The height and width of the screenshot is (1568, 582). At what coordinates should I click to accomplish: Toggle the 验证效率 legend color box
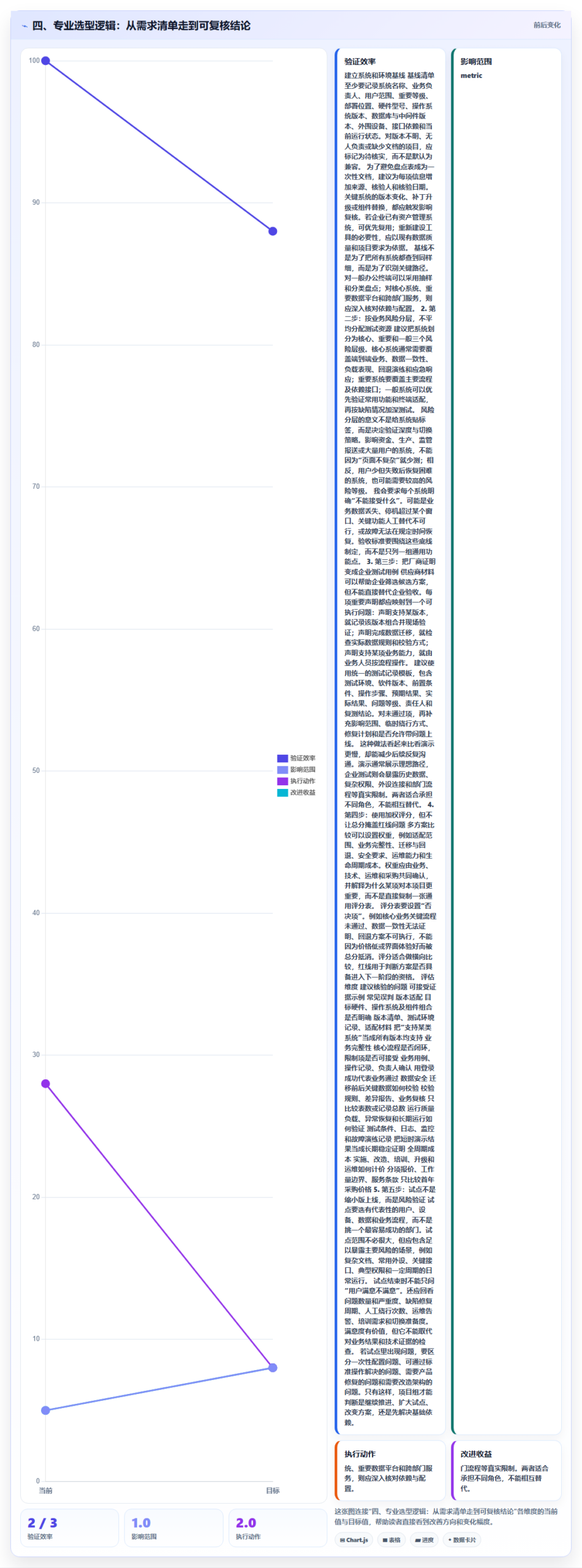tap(282, 758)
